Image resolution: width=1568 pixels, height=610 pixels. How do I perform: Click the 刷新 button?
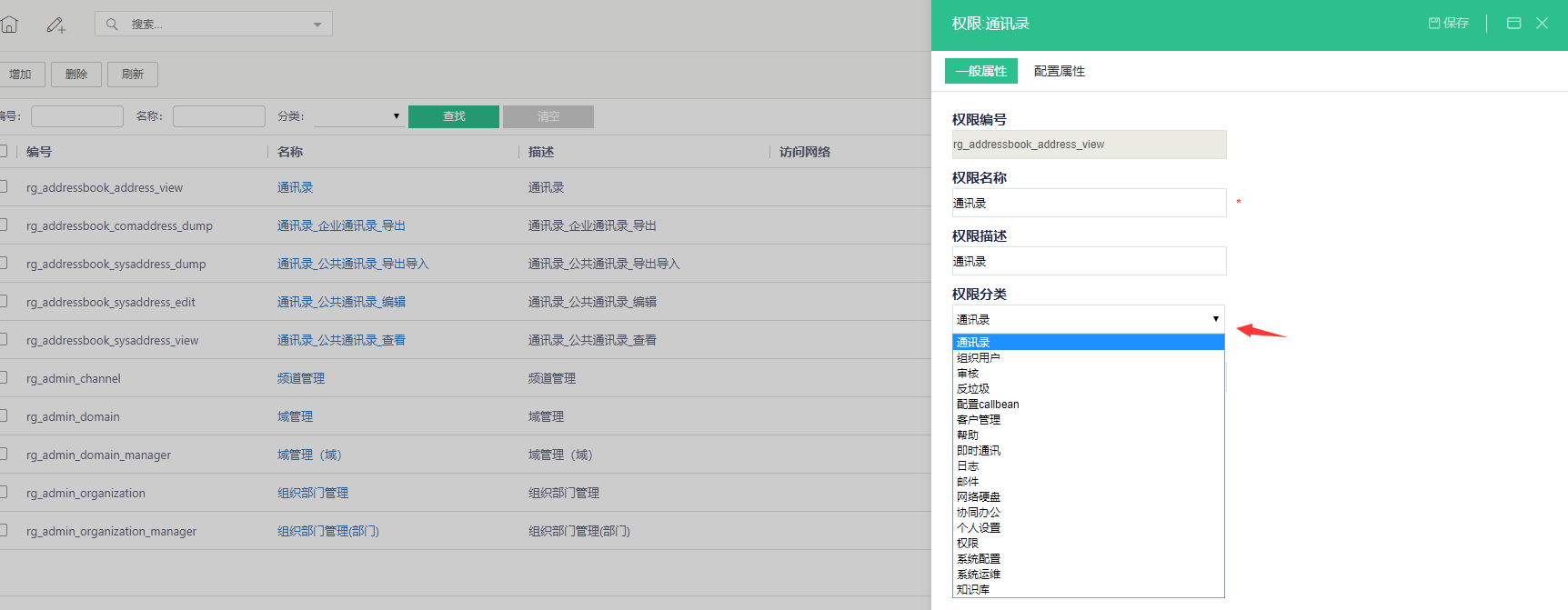(x=133, y=75)
